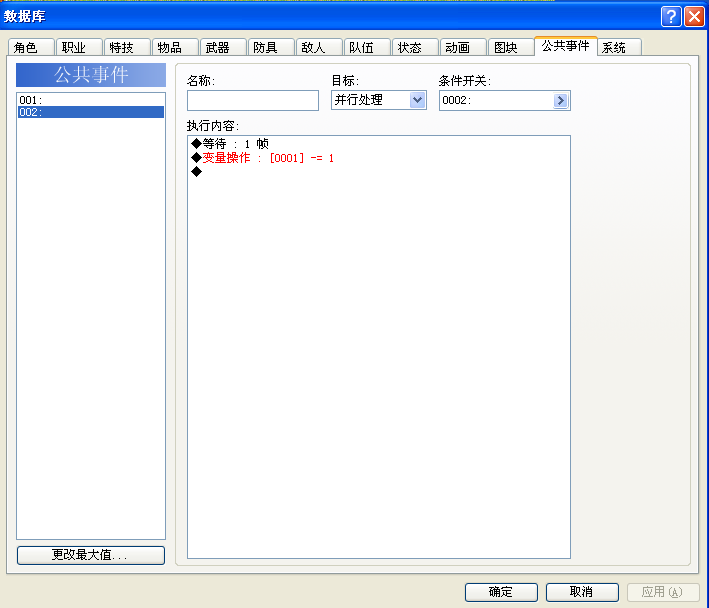Go to the 物品 tab
Viewport: 709px width, 608px height.
[x=175, y=47]
